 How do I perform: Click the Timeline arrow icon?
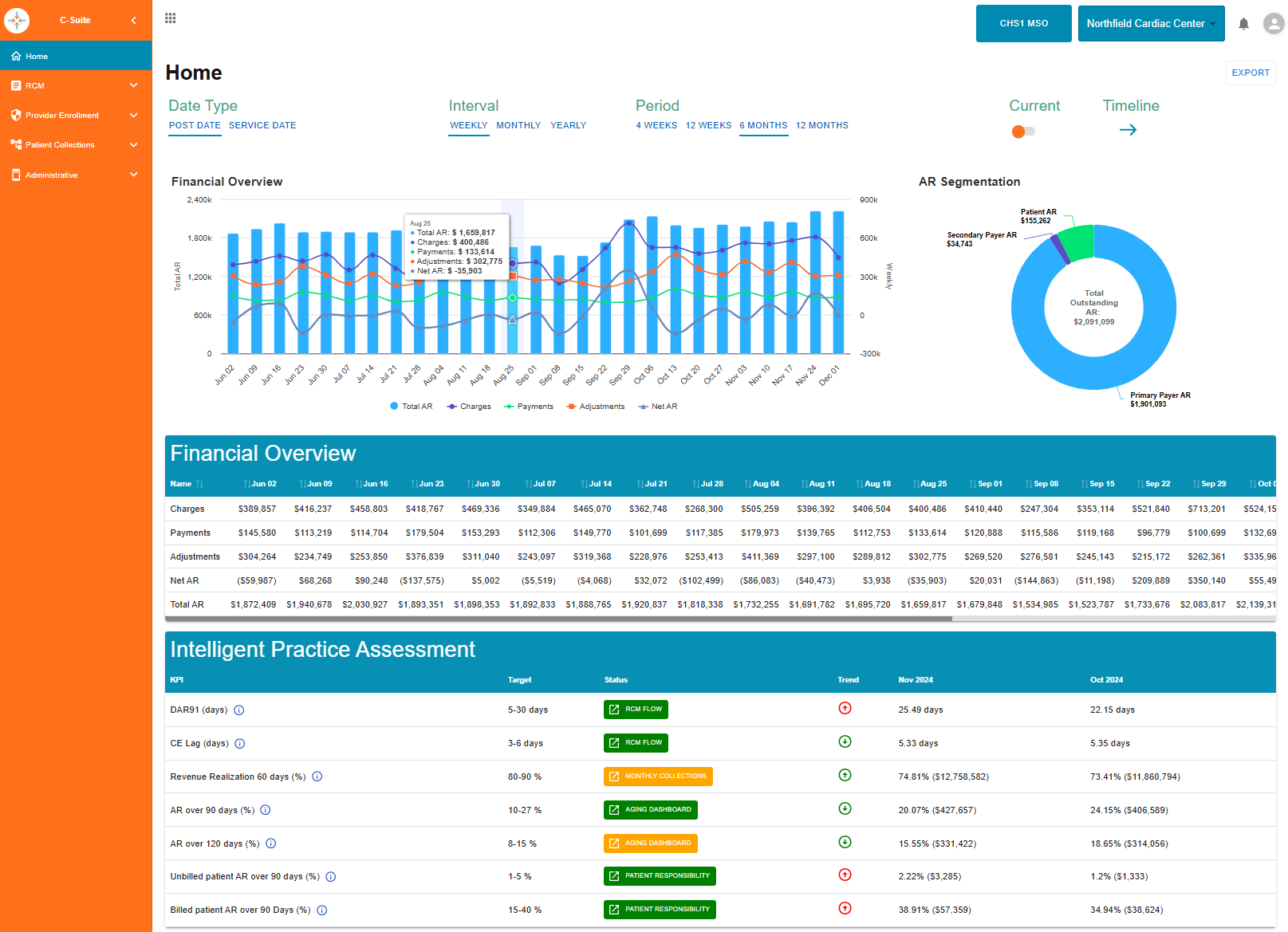pos(1128,130)
